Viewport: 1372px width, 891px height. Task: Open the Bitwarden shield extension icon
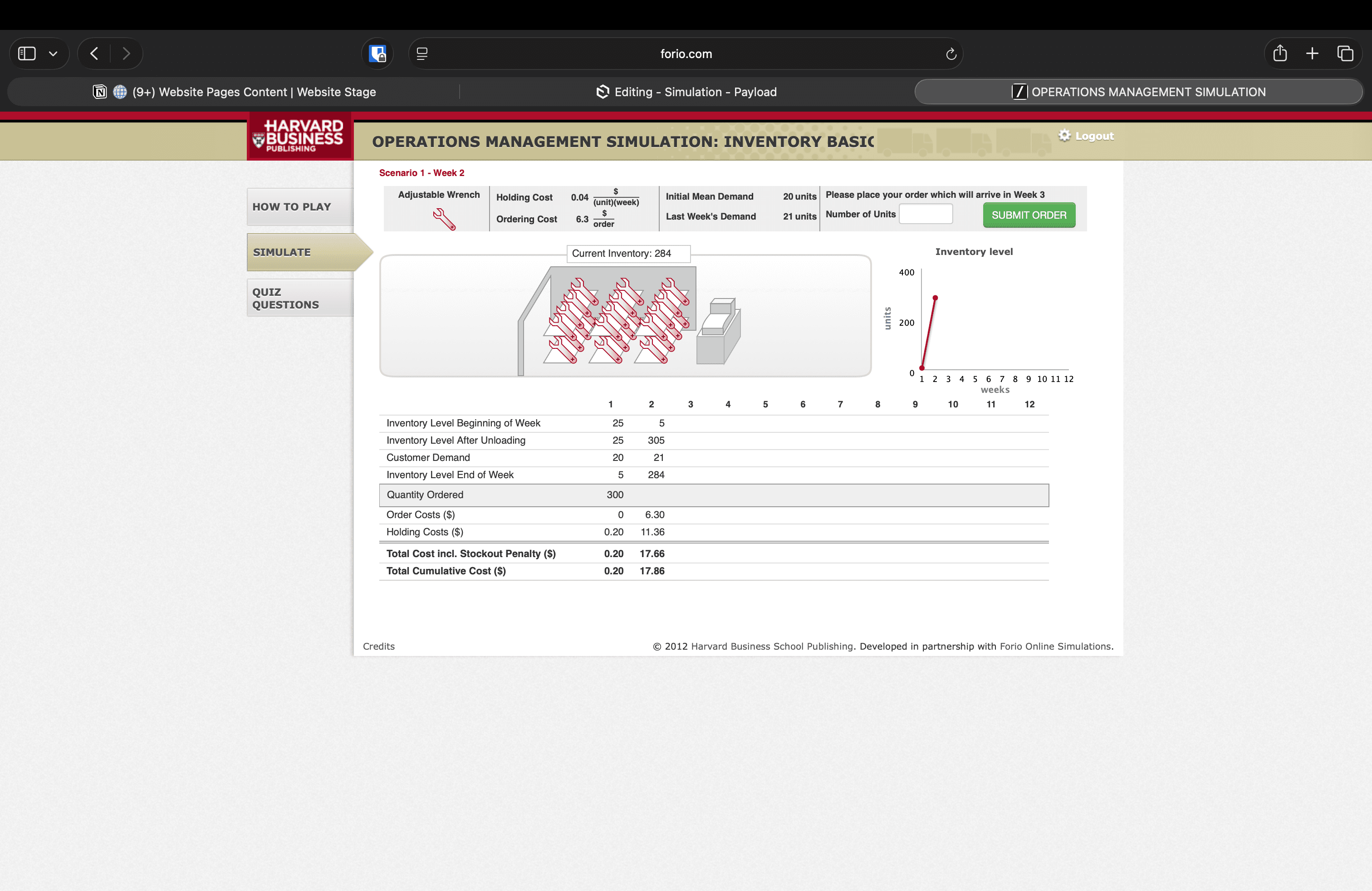pos(377,54)
